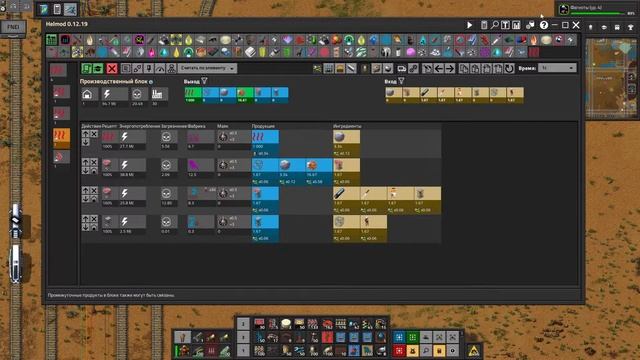Viewport: 640px width, 360px height.
Task: Move the fourth recipe row up
Action: [85, 219]
